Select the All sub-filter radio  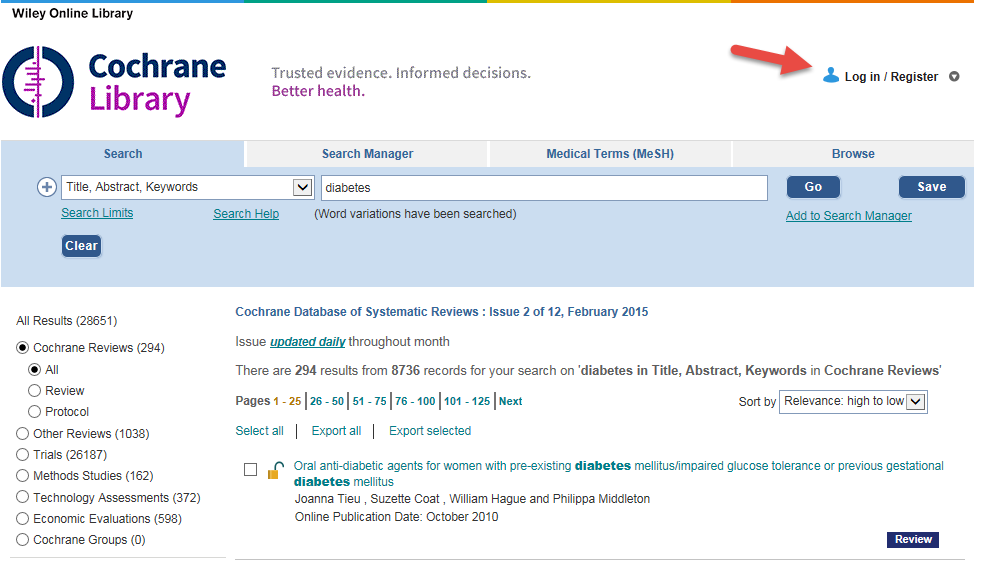[x=35, y=369]
